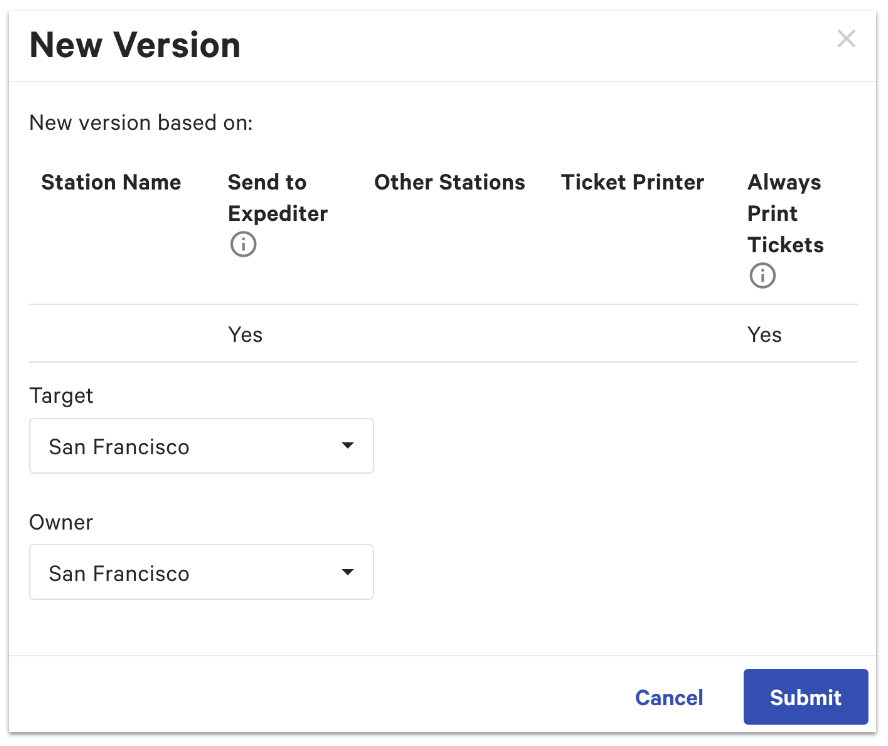Click the Station Name column header
This screenshot has width=888, height=746.
[110, 182]
